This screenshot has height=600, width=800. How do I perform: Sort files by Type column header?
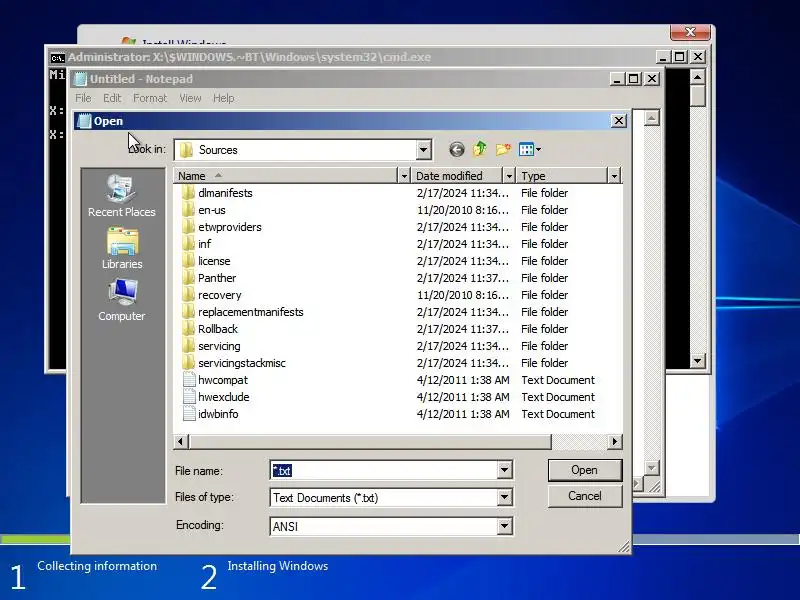point(562,176)
